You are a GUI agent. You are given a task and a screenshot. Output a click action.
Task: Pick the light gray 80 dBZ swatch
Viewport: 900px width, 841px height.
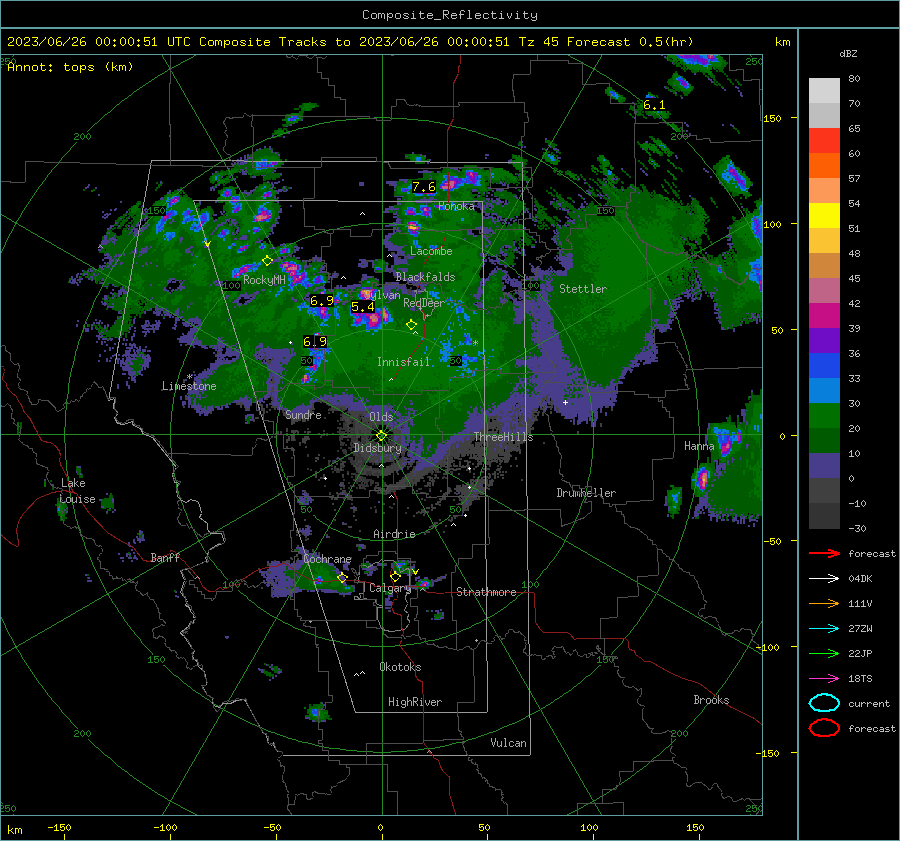824,90
